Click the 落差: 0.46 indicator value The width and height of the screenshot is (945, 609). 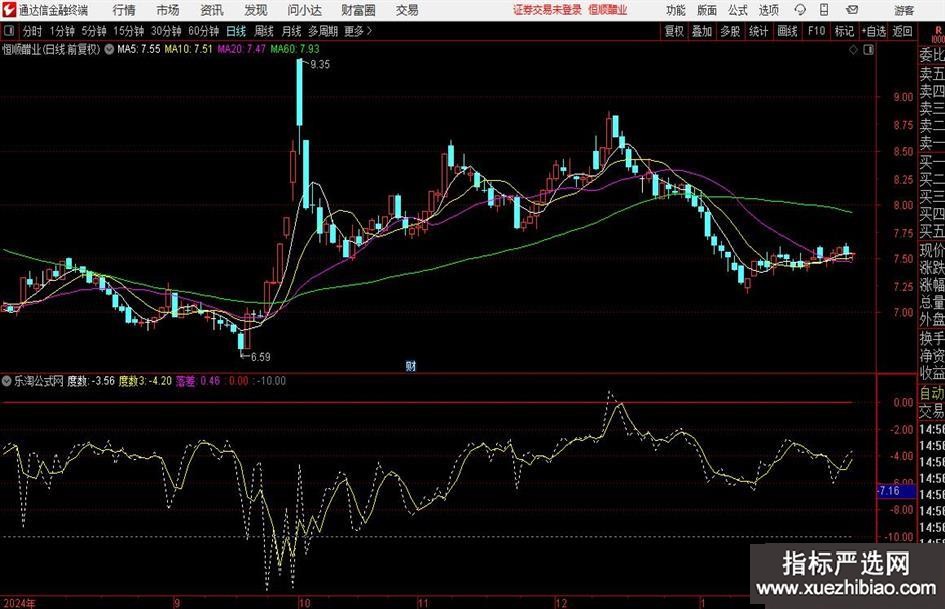(198, 381)
